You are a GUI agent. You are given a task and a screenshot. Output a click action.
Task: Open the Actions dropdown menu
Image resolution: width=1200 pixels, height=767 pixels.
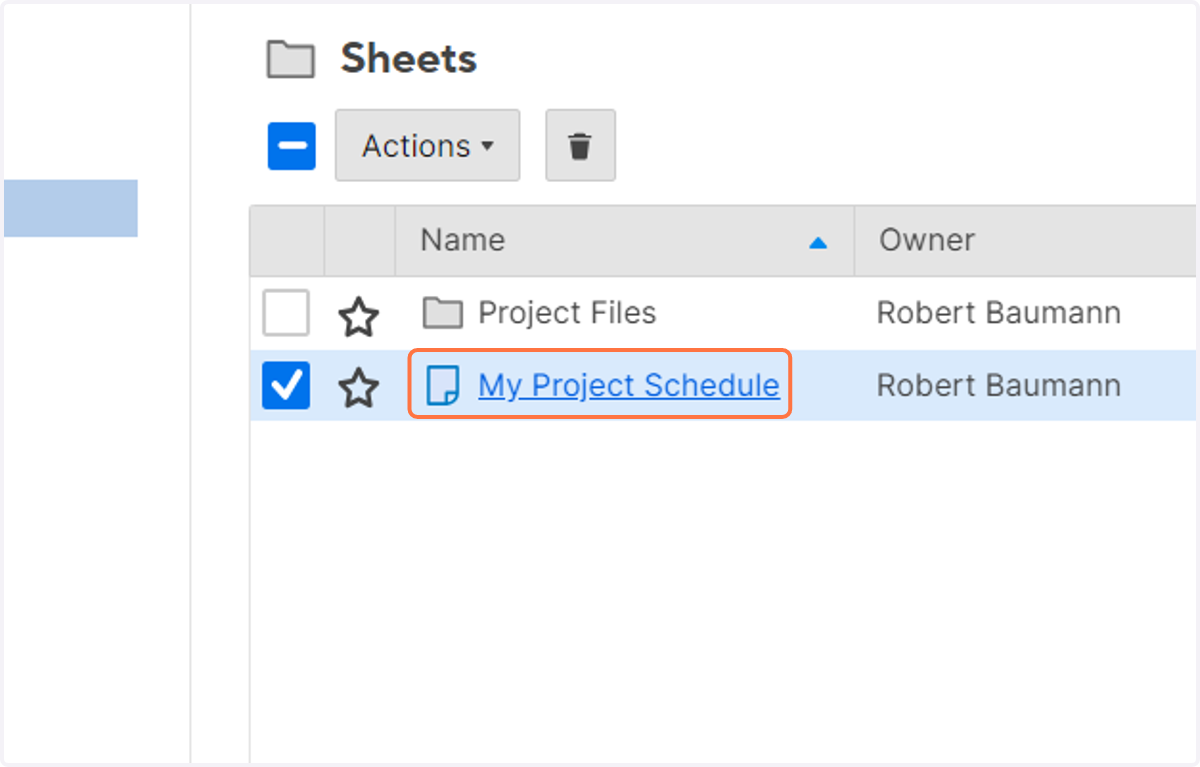tap(427, 146)
